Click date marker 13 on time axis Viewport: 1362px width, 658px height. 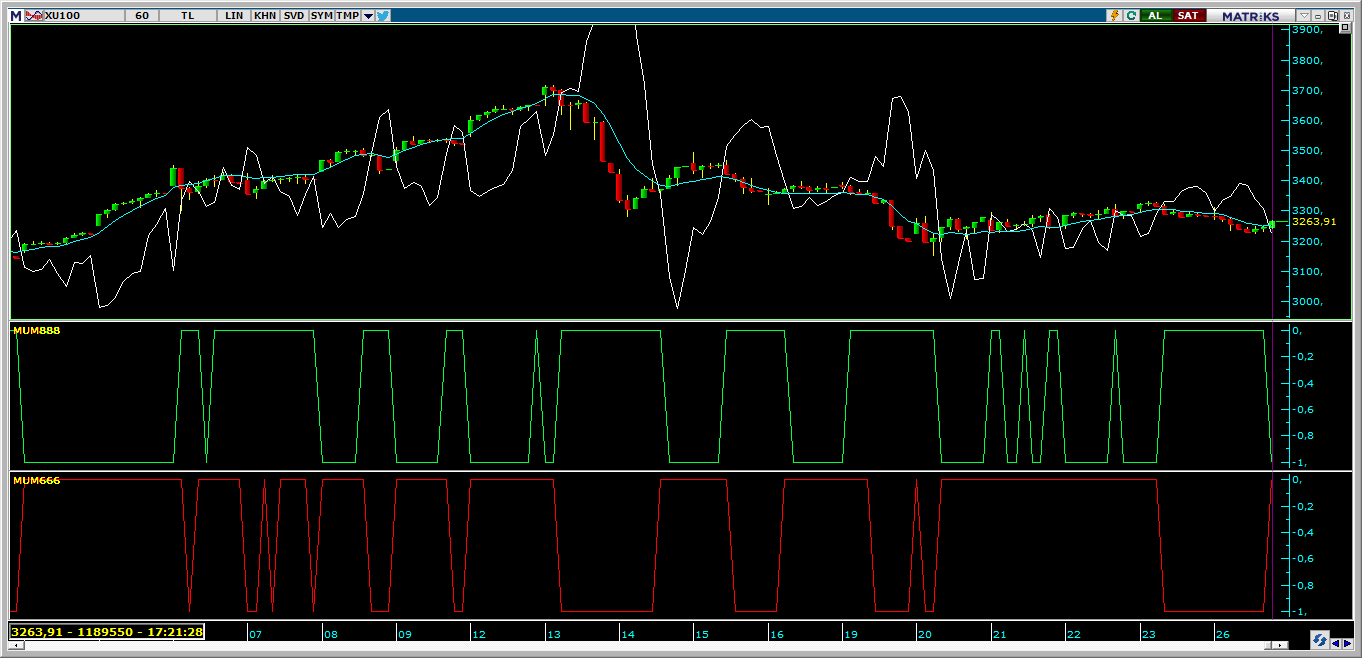click(554, 634)
